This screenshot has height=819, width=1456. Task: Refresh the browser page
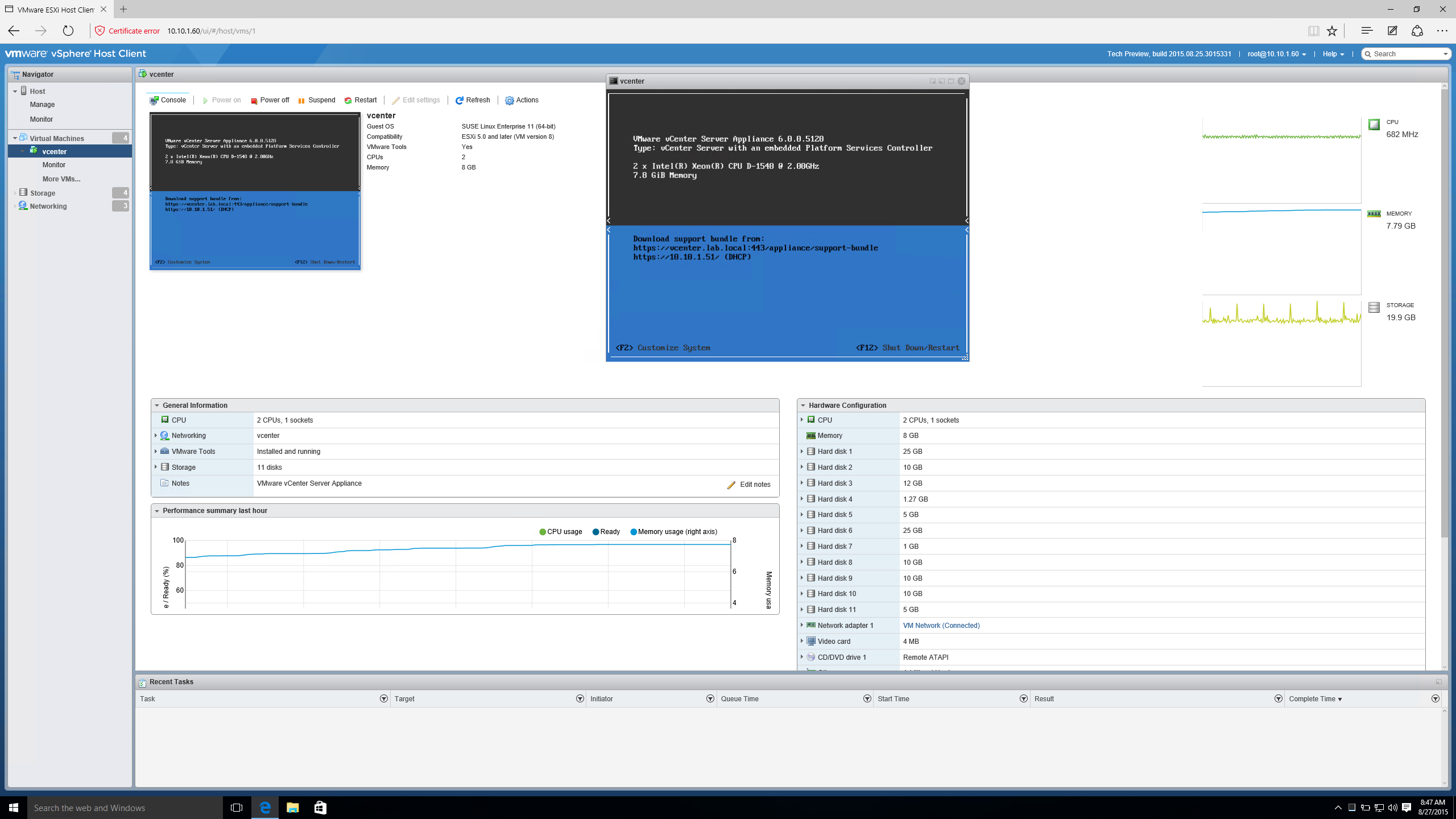68,31
